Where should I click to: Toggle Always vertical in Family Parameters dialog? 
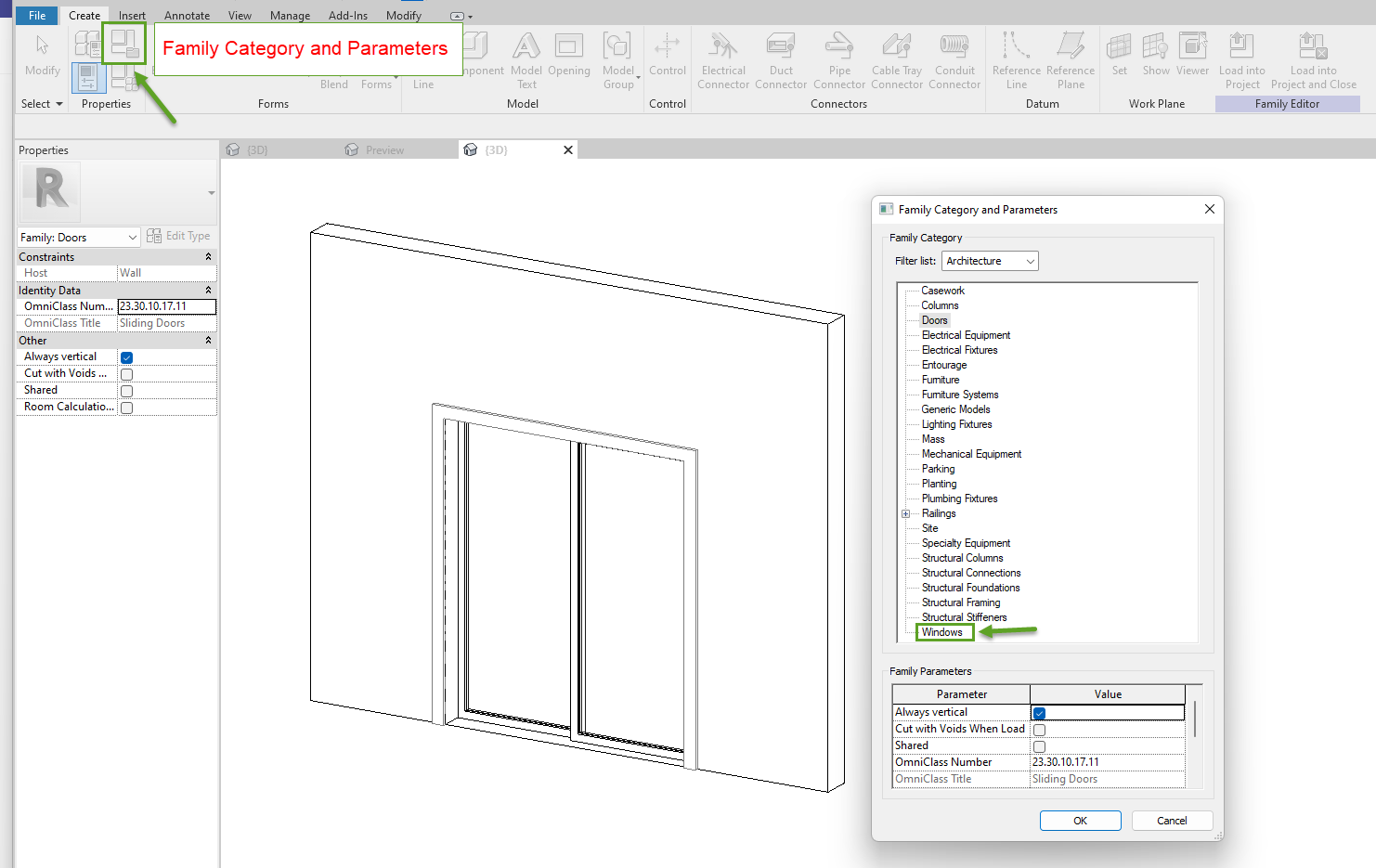[1039, 713]
